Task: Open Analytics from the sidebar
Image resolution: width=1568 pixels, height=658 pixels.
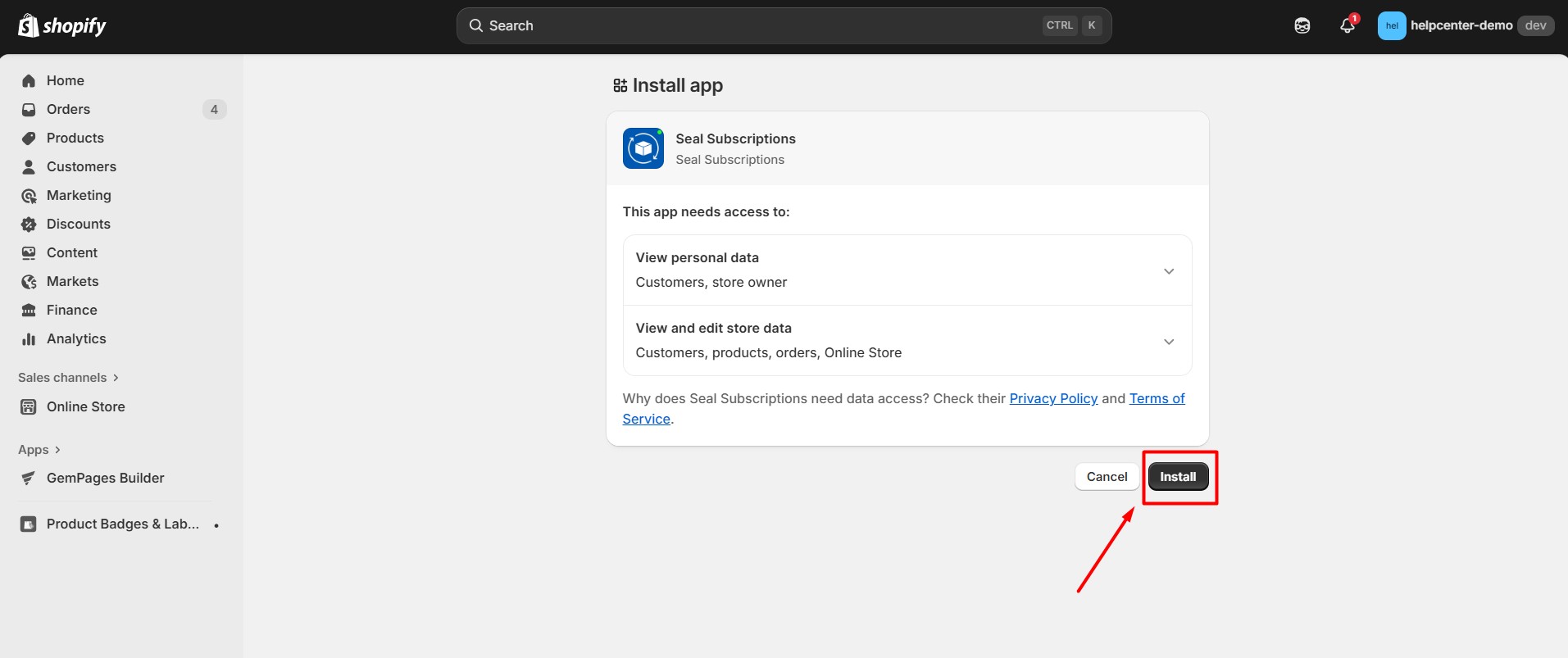Action: coord(76,338)
